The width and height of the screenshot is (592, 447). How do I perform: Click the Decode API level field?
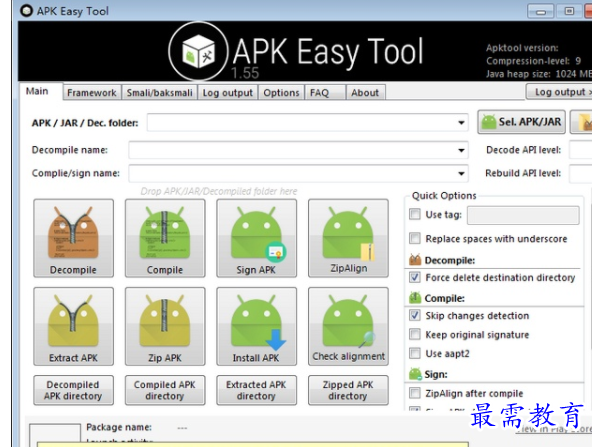pyautogui.click(x=581, y=150)
